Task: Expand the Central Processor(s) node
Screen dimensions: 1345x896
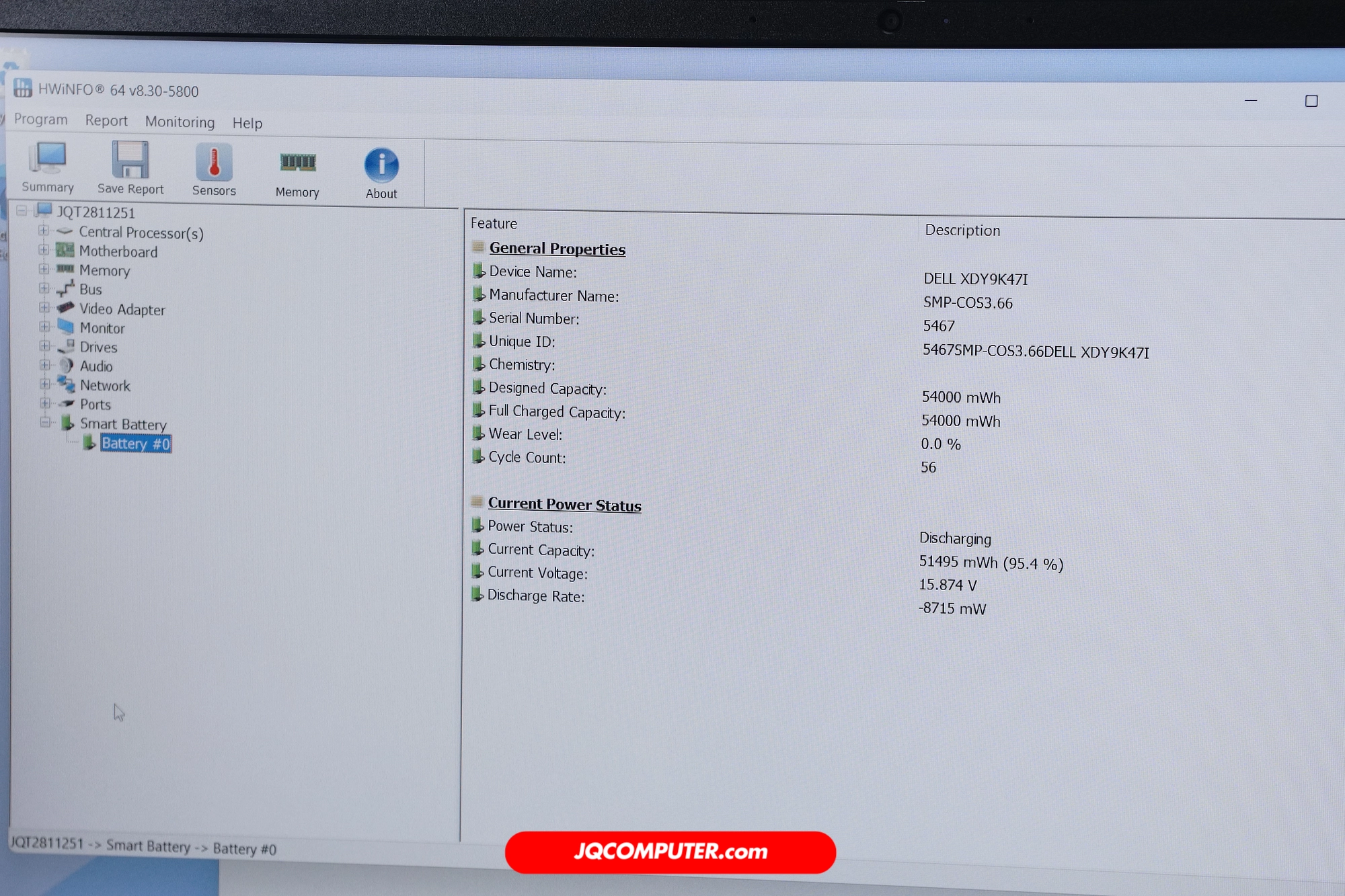Action: point(44,231)
